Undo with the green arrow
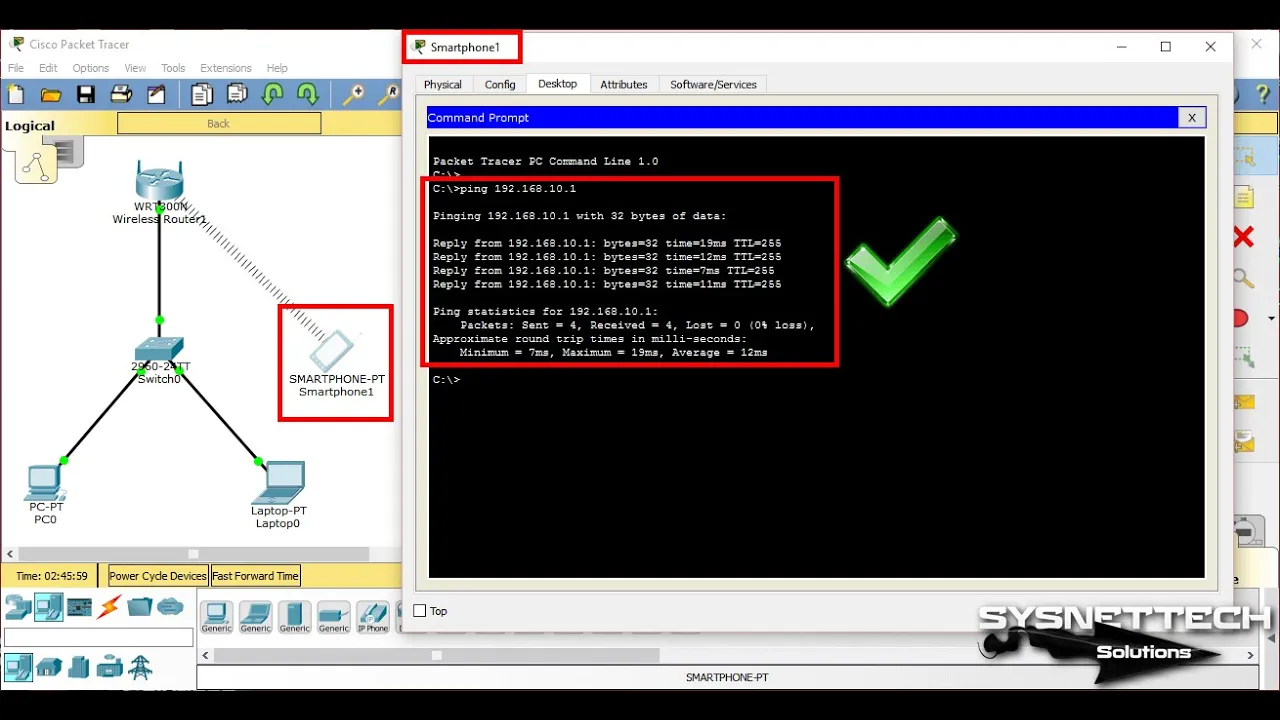Image resolution: width=1280 pixels, height=720 pixels. point(272,95)
